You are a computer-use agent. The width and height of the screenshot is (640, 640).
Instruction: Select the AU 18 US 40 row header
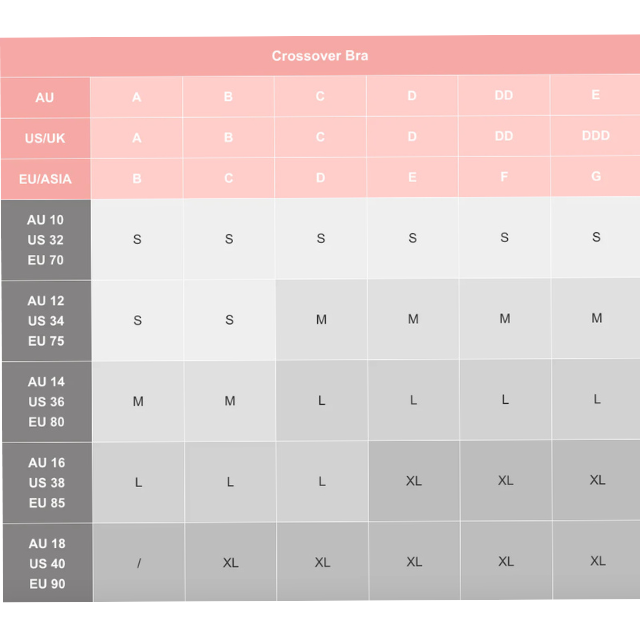tap(47, 564)
